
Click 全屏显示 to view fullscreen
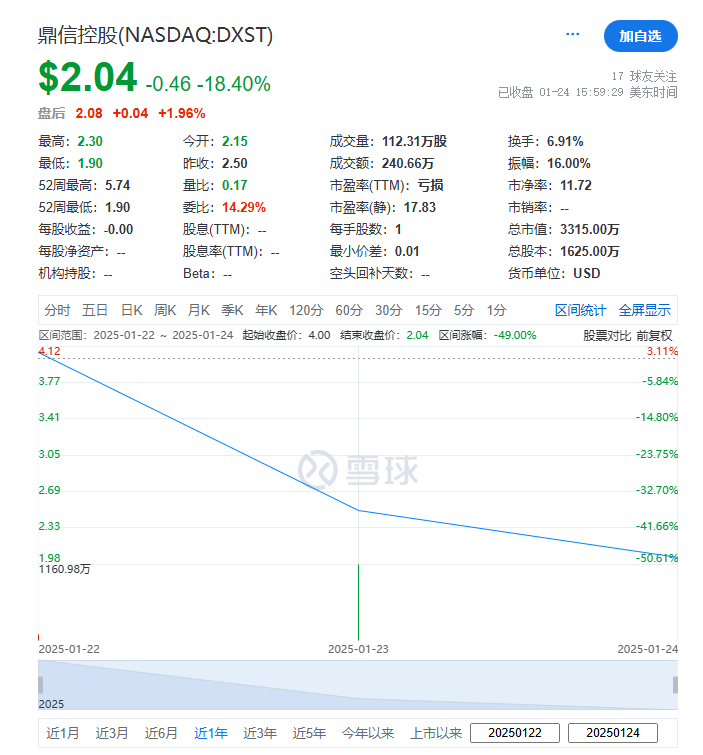(x=644, y=310)
